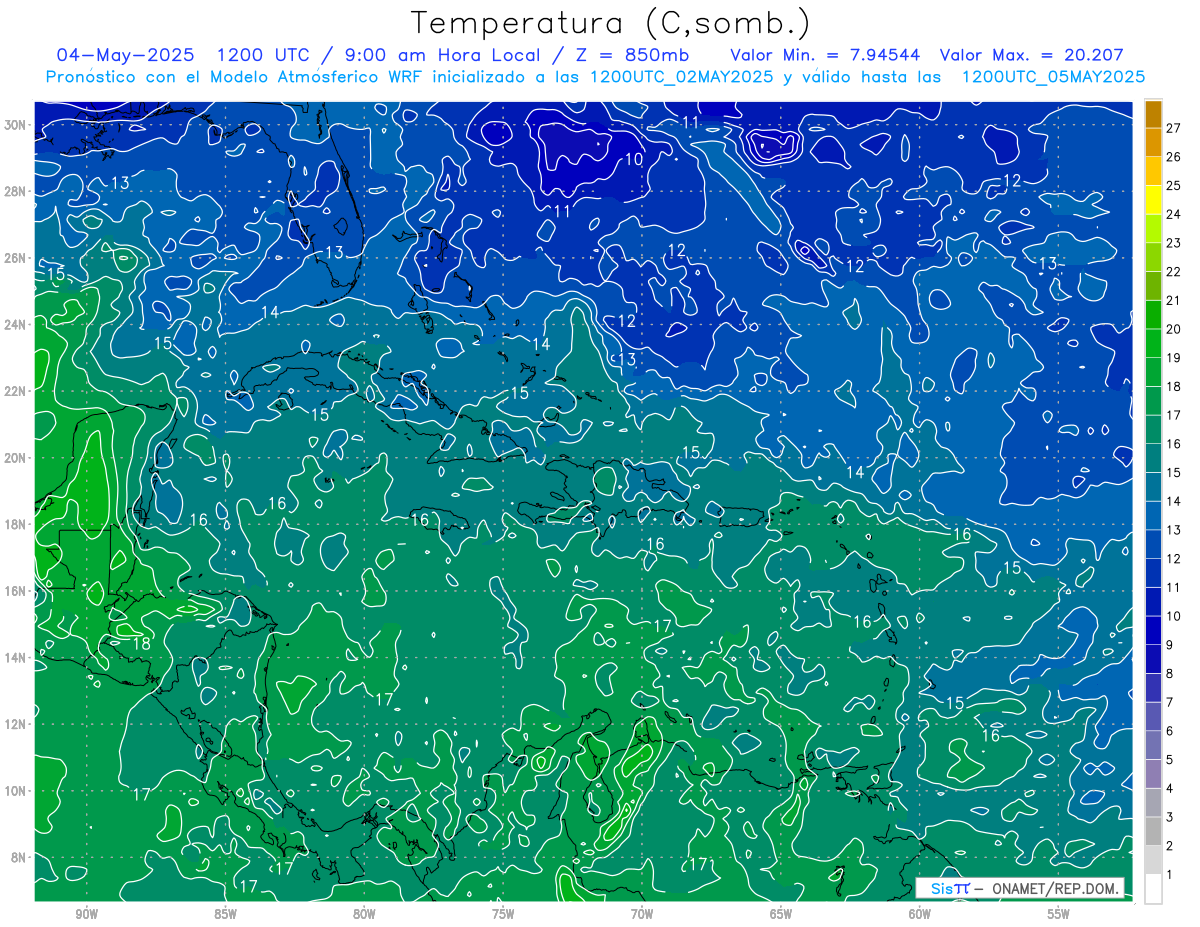
Task: Click the '18' contour label on the map
Action: point(141,644)
